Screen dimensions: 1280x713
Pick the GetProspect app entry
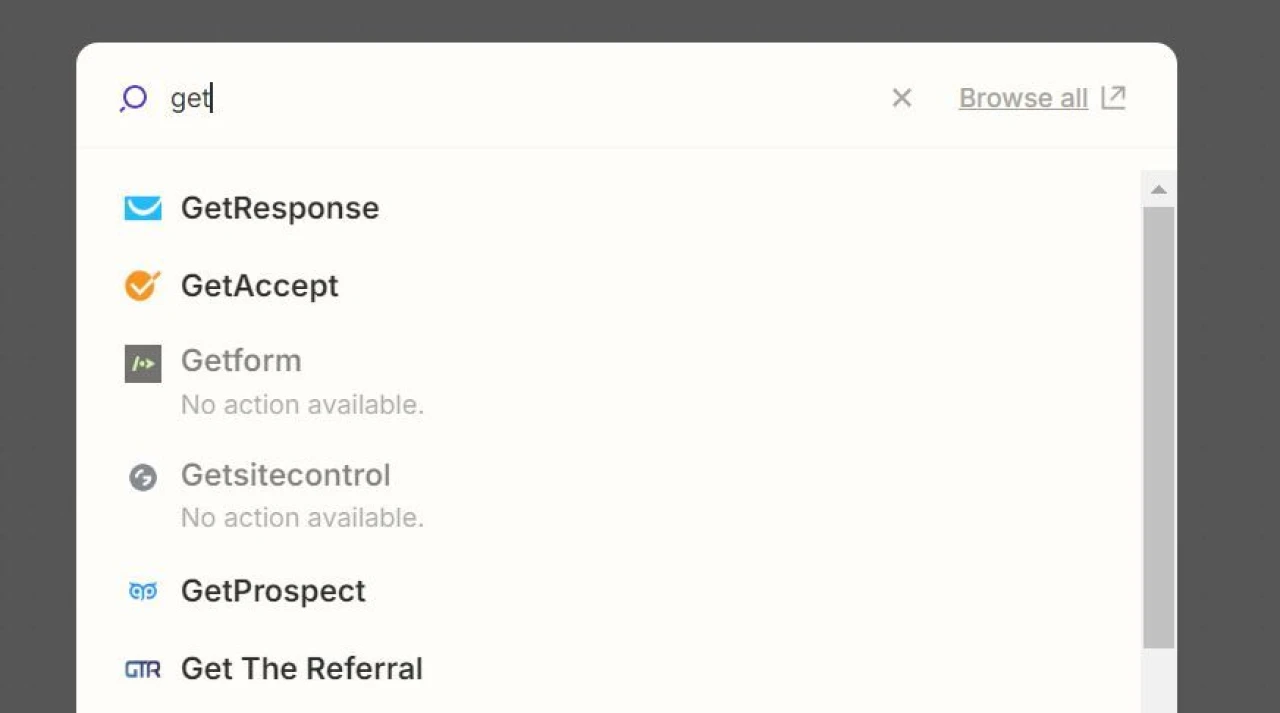click(273, 591)
